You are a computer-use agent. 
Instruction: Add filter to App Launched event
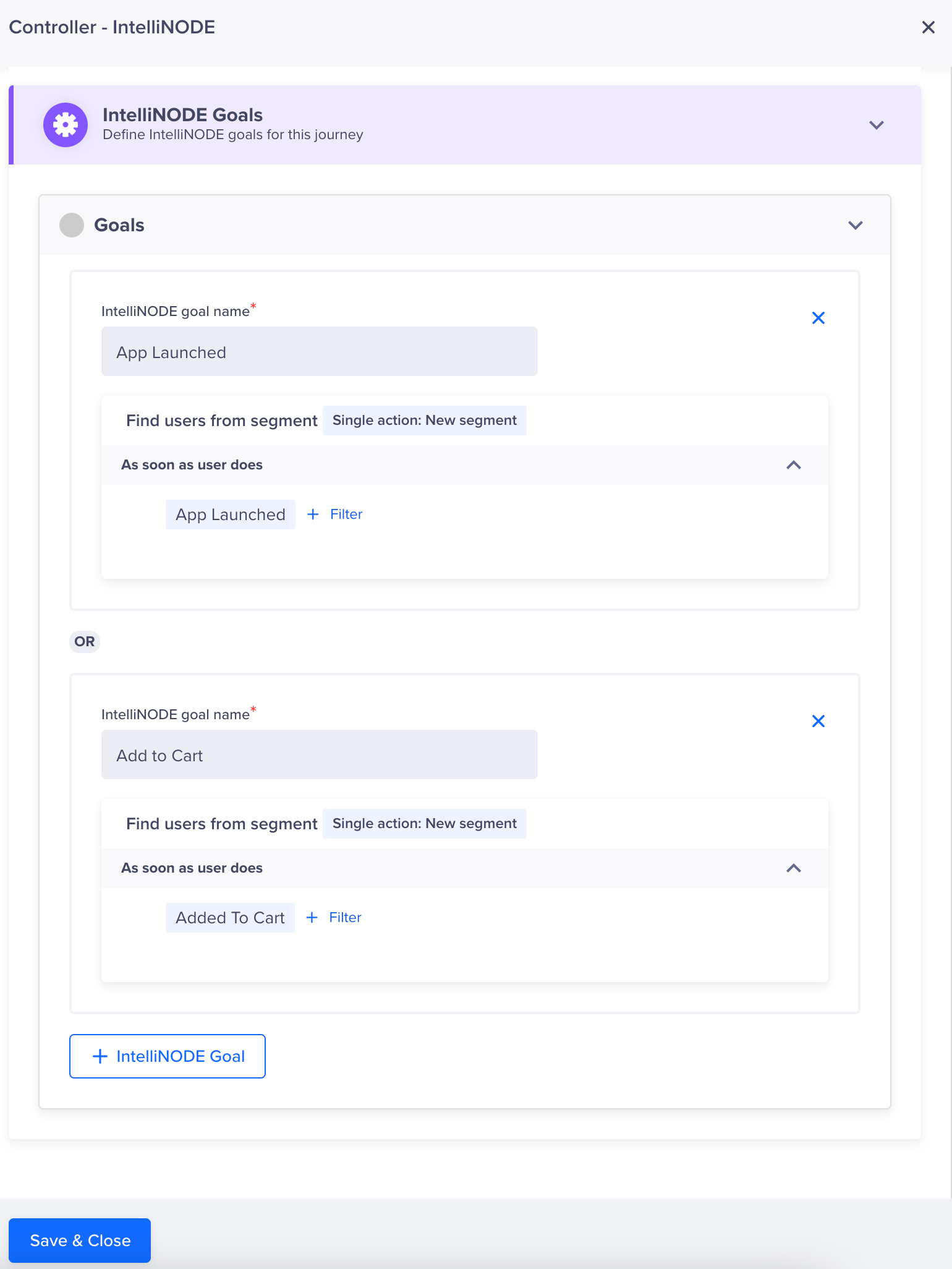click(x=346, y=515)
